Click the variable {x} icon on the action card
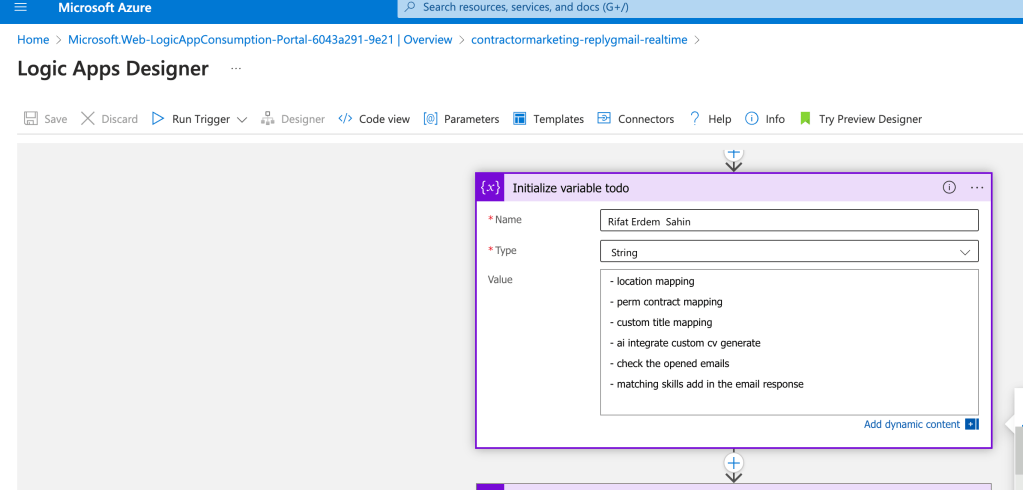This screenshot has height=490, width=1023. point(490,188)
